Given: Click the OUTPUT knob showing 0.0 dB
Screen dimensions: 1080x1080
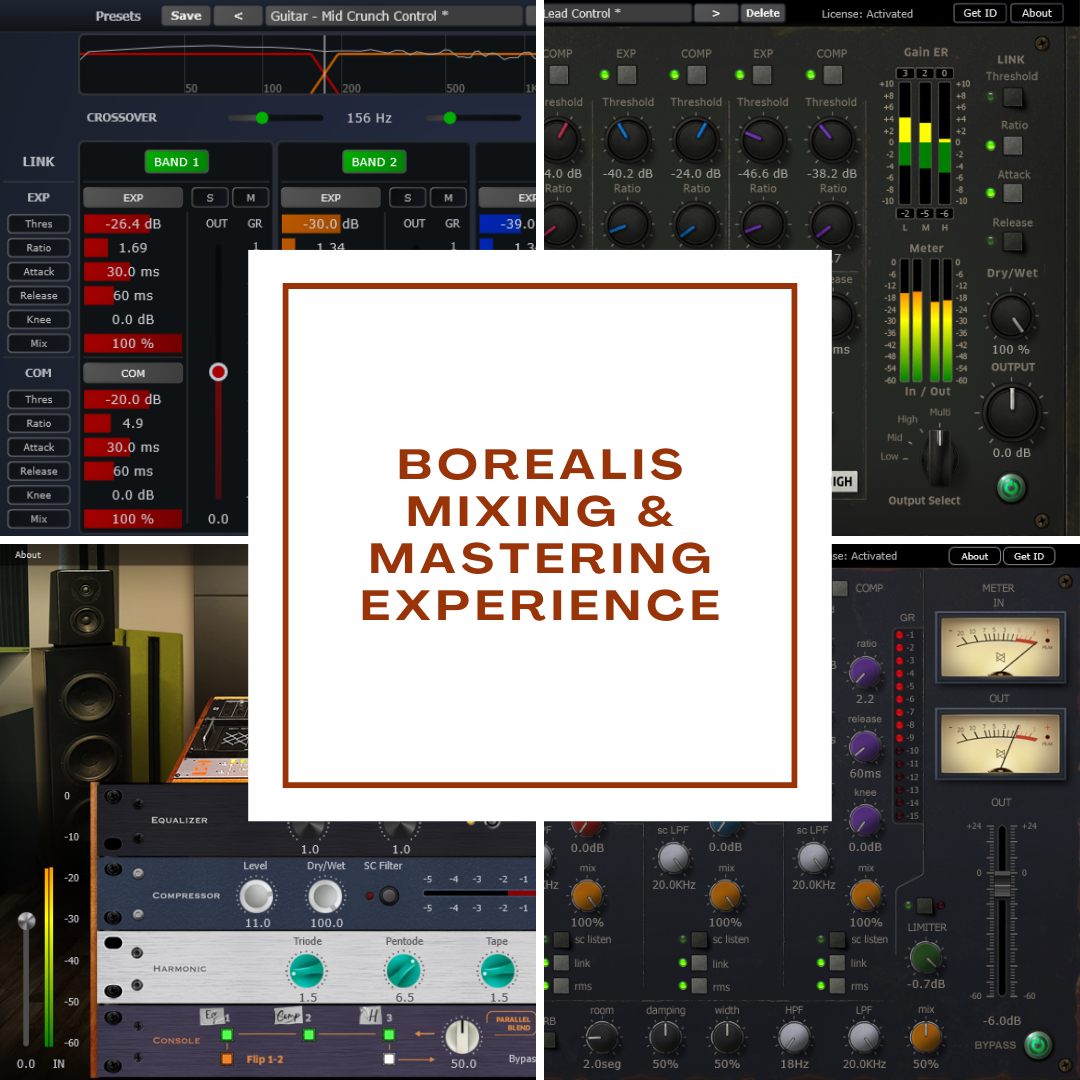Looking at the screenshot, I should pyautogui.click(x=1012, y=413).
